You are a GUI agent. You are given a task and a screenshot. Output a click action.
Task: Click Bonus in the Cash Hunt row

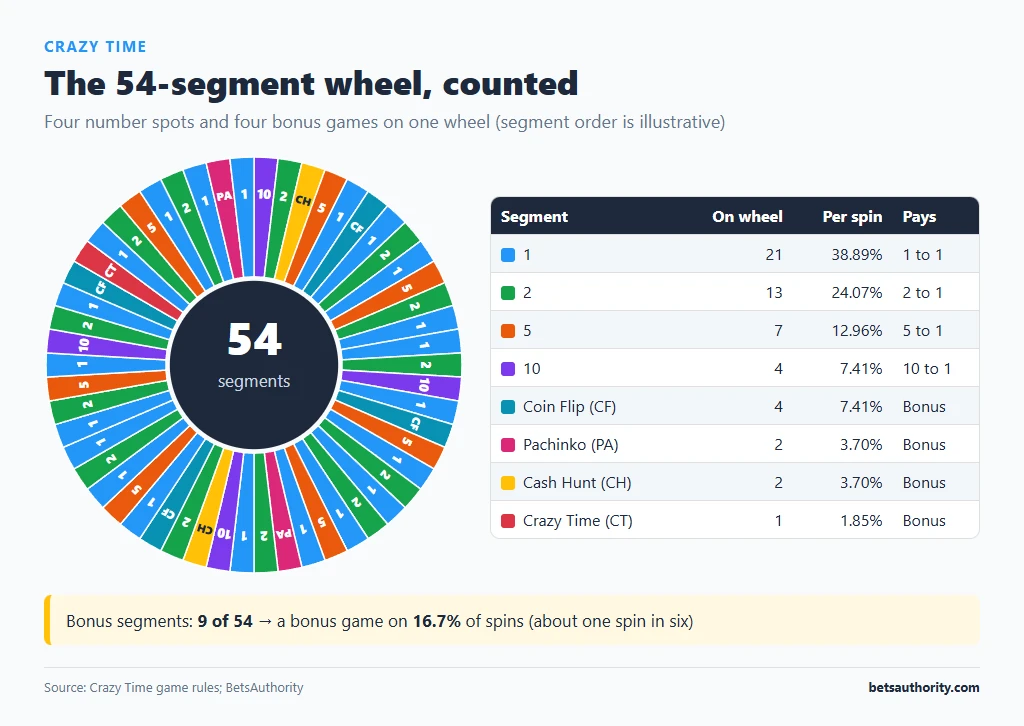(x=924, y=482)
